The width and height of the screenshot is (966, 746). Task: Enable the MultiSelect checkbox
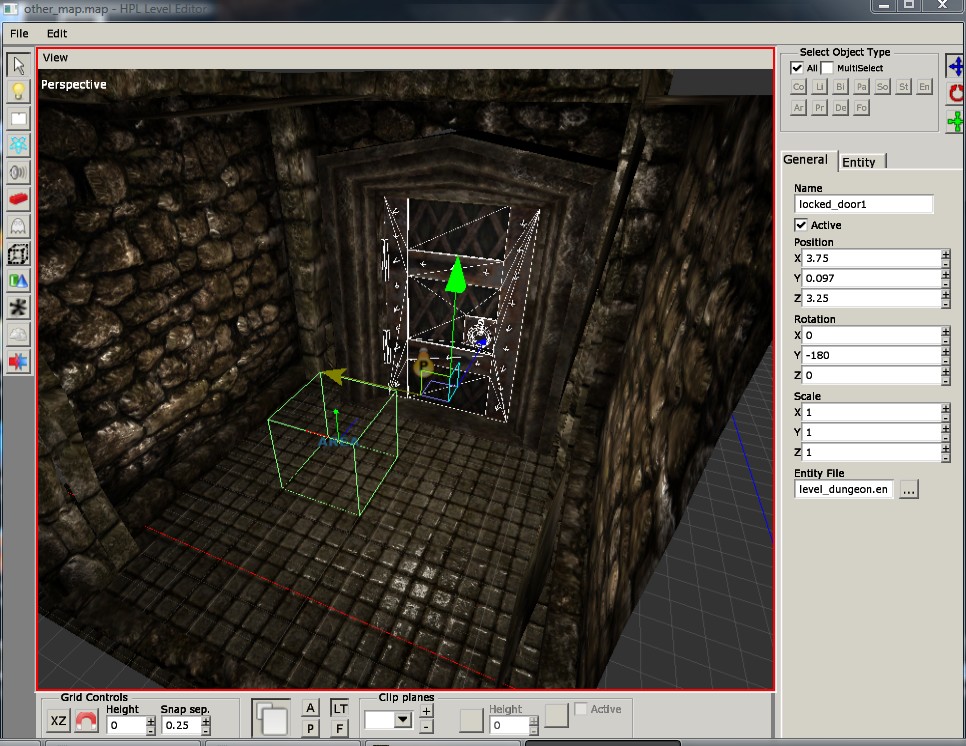coord(827,68)
